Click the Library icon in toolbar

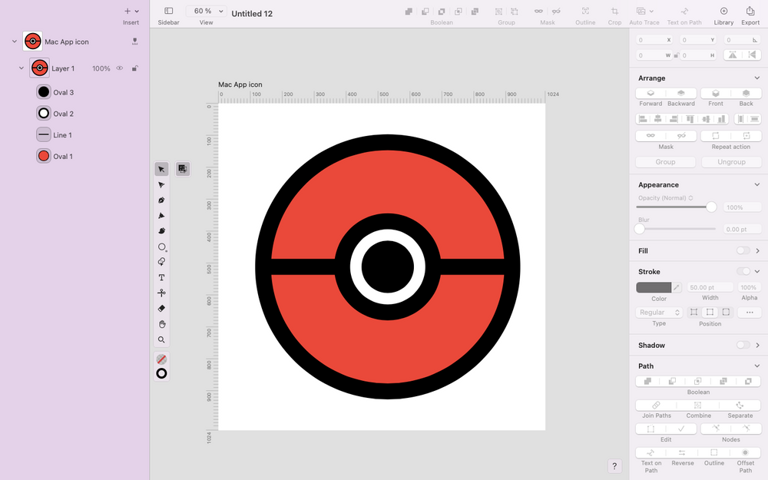723,11
